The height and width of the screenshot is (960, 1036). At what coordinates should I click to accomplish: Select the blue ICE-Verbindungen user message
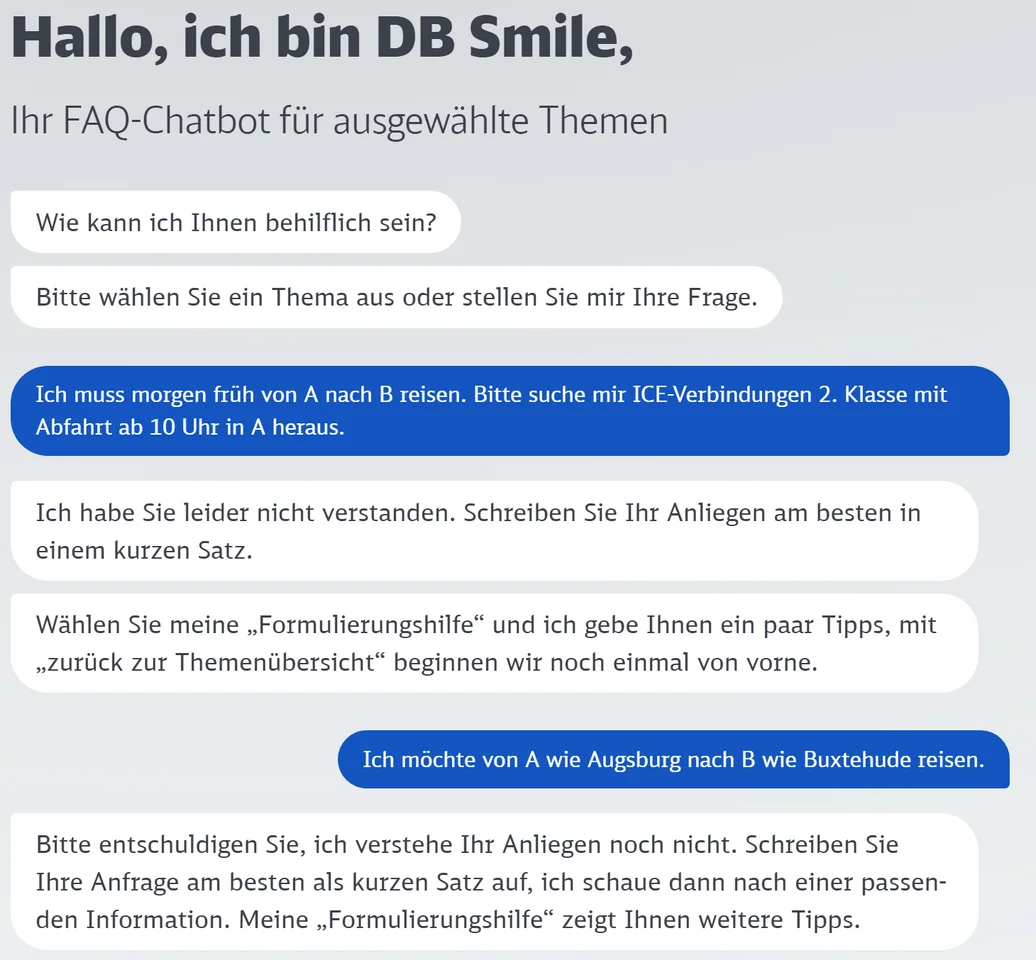point(510,411)
